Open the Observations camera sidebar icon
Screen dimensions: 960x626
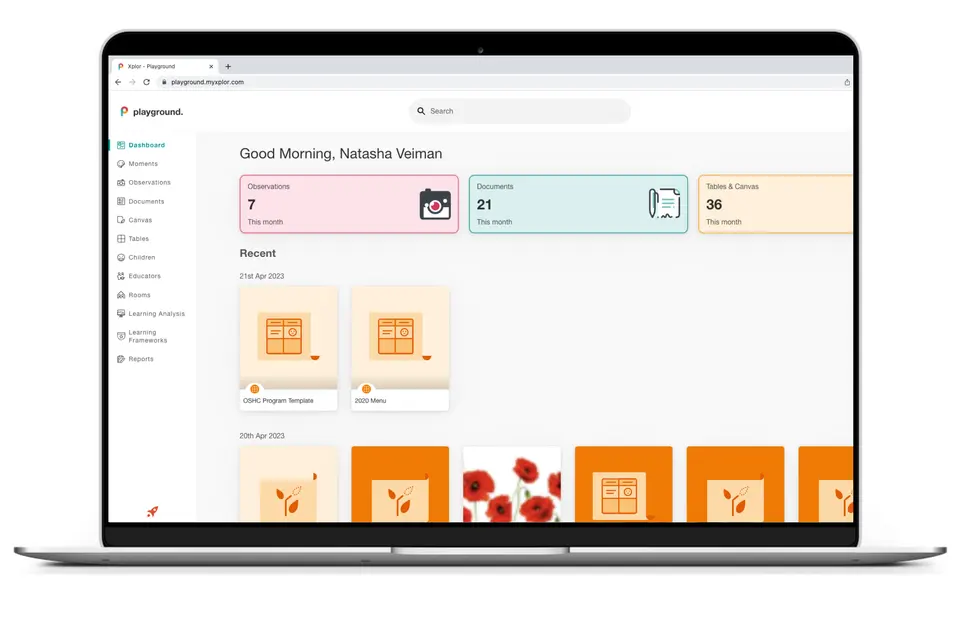pyautogui.click(x=121, y=183)
